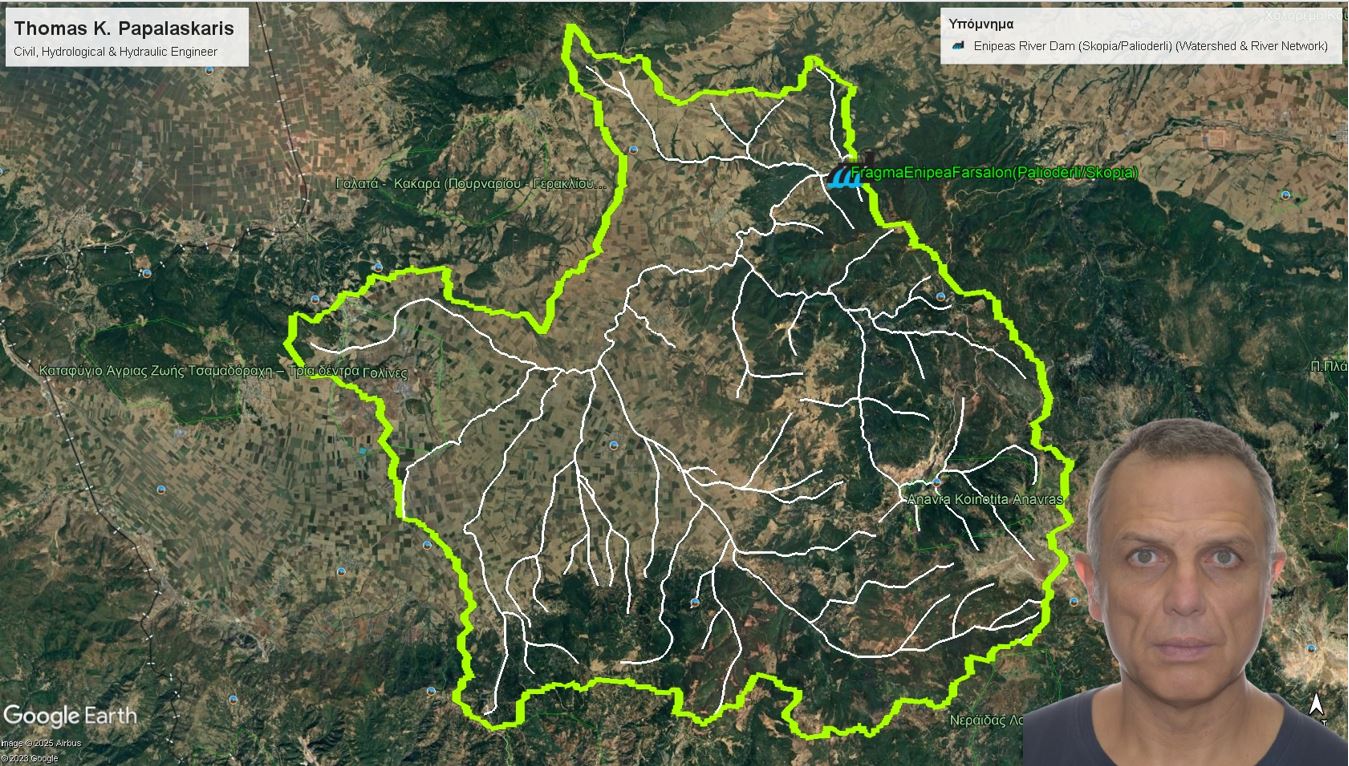This screenshot has height=766, width=1349.
Task: Select the Anavra Koinotita Anavras place label
Action: (x=986, y=498)
